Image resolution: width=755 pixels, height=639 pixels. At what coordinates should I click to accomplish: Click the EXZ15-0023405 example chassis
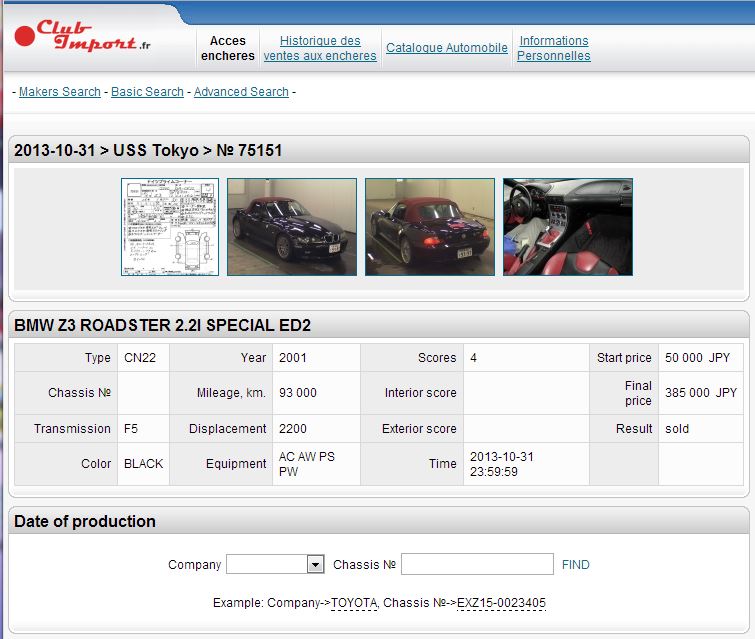tap(501, 603)
